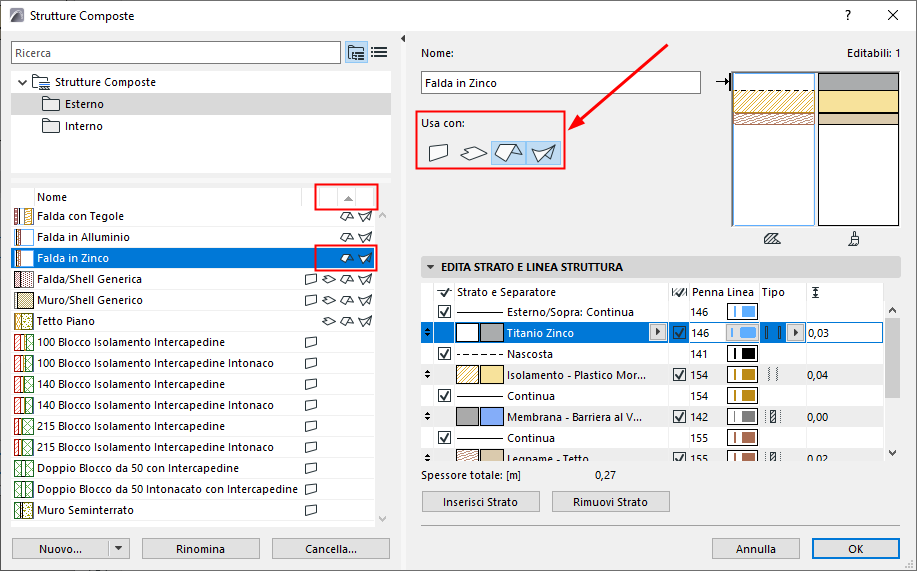Click reorder handle of Membrana layer
The height and width of the screenshot is (571, 917).
pyautogui.click(x=428, y=417)
